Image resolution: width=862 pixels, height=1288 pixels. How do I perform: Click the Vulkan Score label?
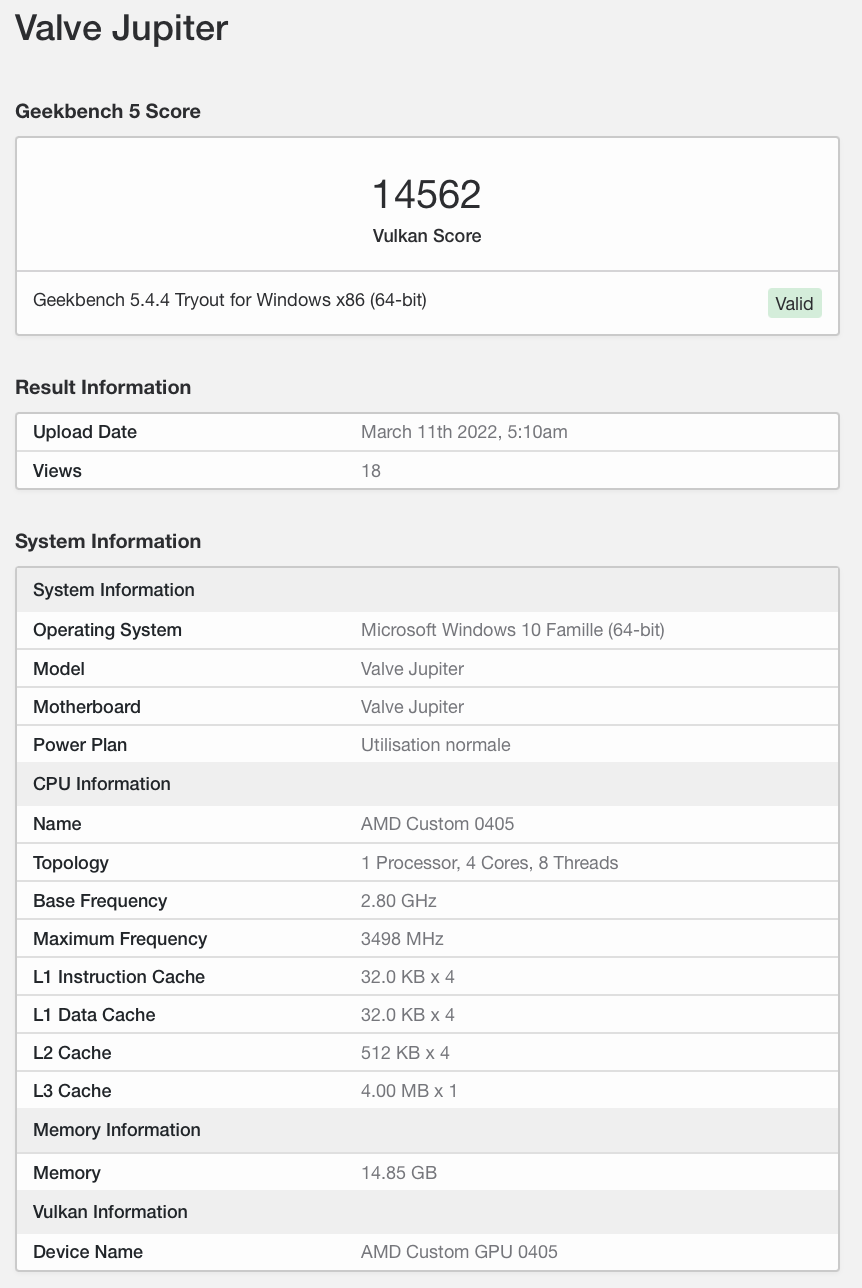(427, 236)
